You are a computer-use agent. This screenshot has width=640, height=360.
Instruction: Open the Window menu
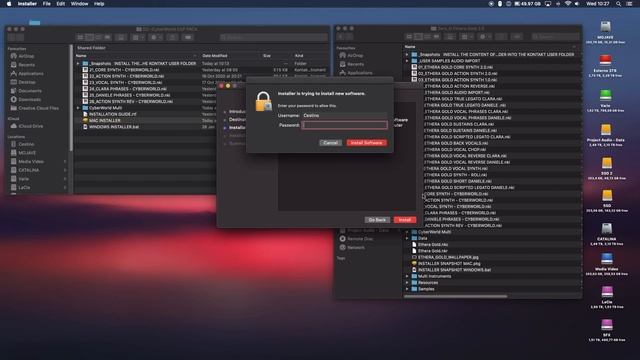click(79, 4)
